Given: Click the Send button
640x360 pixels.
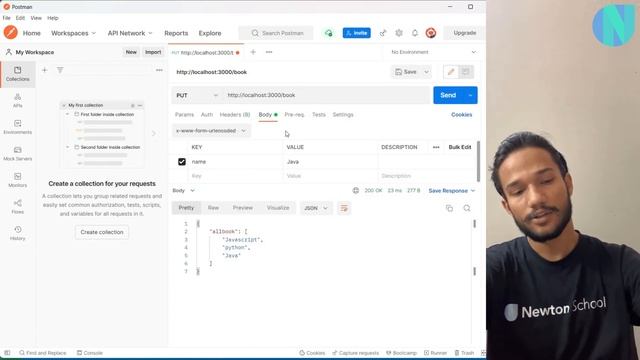Looking at the screenshot, I should tap(448, 96).
